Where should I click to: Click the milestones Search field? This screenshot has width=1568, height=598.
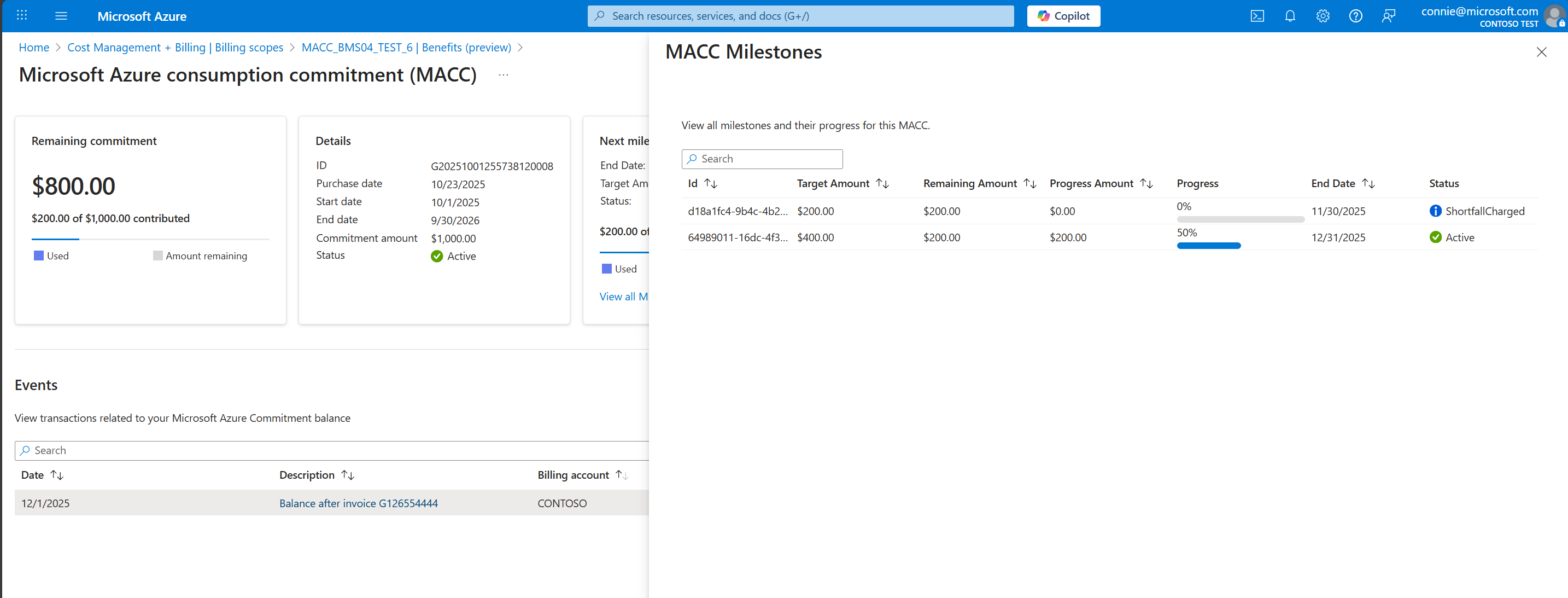click(762, 159)
